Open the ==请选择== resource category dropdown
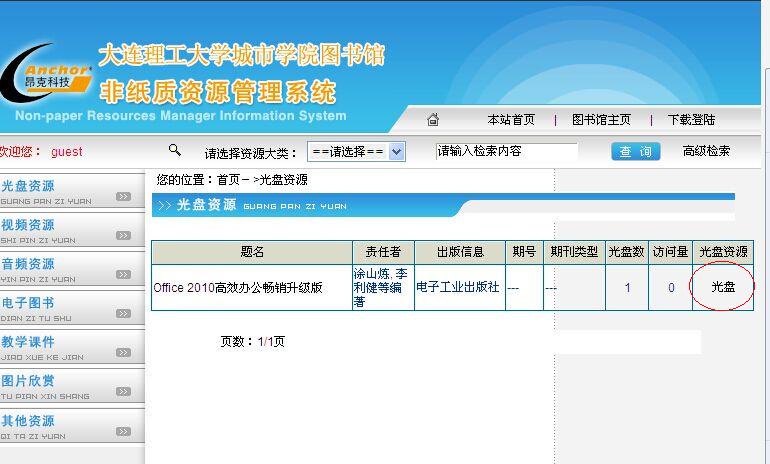Image resolution: width=770 pixels, height=464 pixels. click(x=356, y=152)
